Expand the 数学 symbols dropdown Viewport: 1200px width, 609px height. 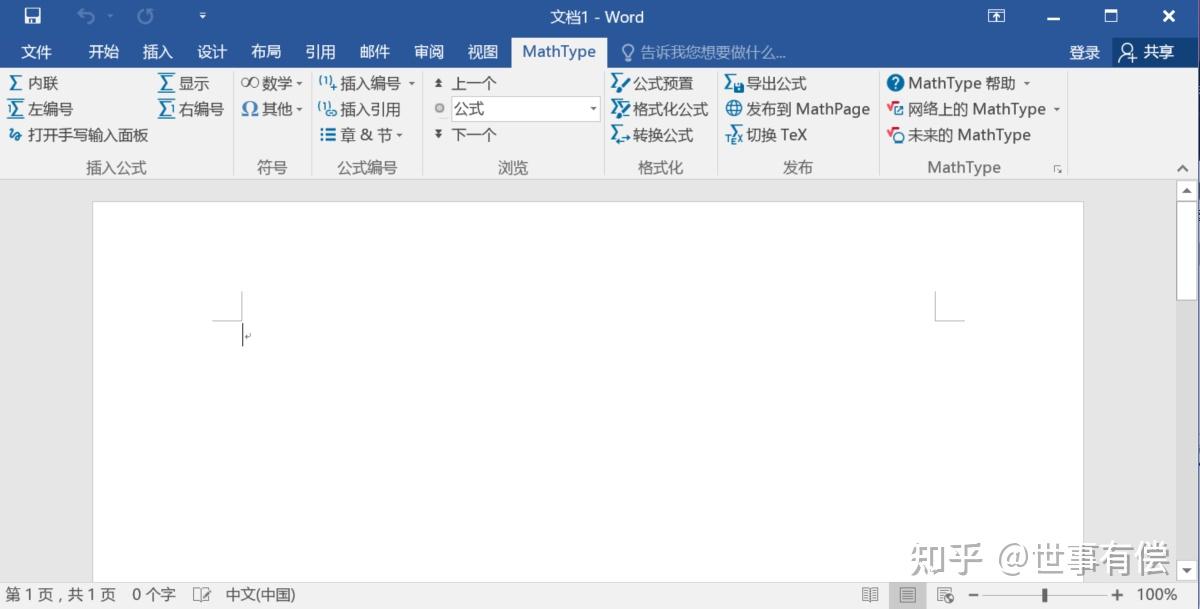[271, 83]
